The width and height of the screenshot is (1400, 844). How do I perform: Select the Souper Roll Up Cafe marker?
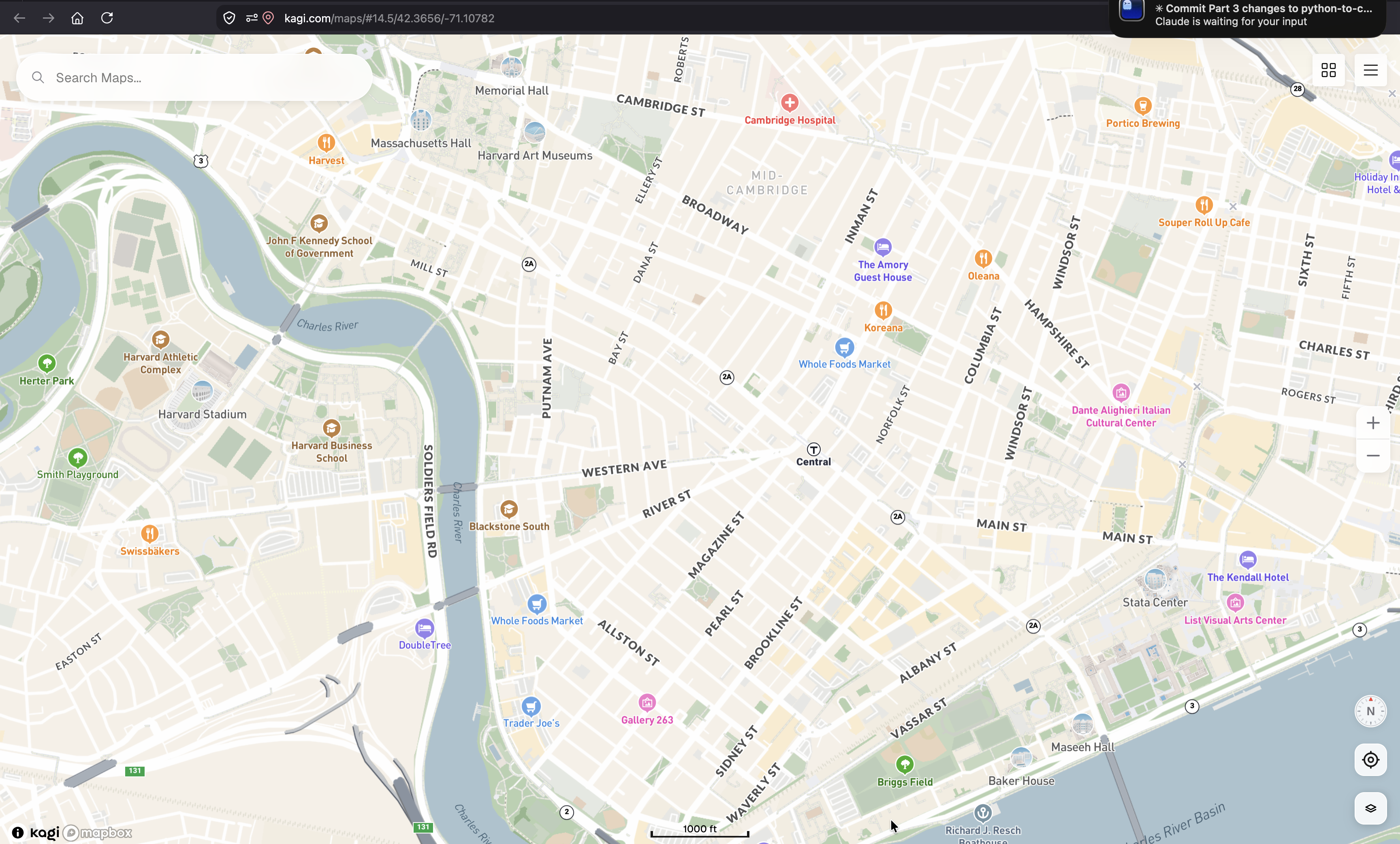pos(1204,205)
